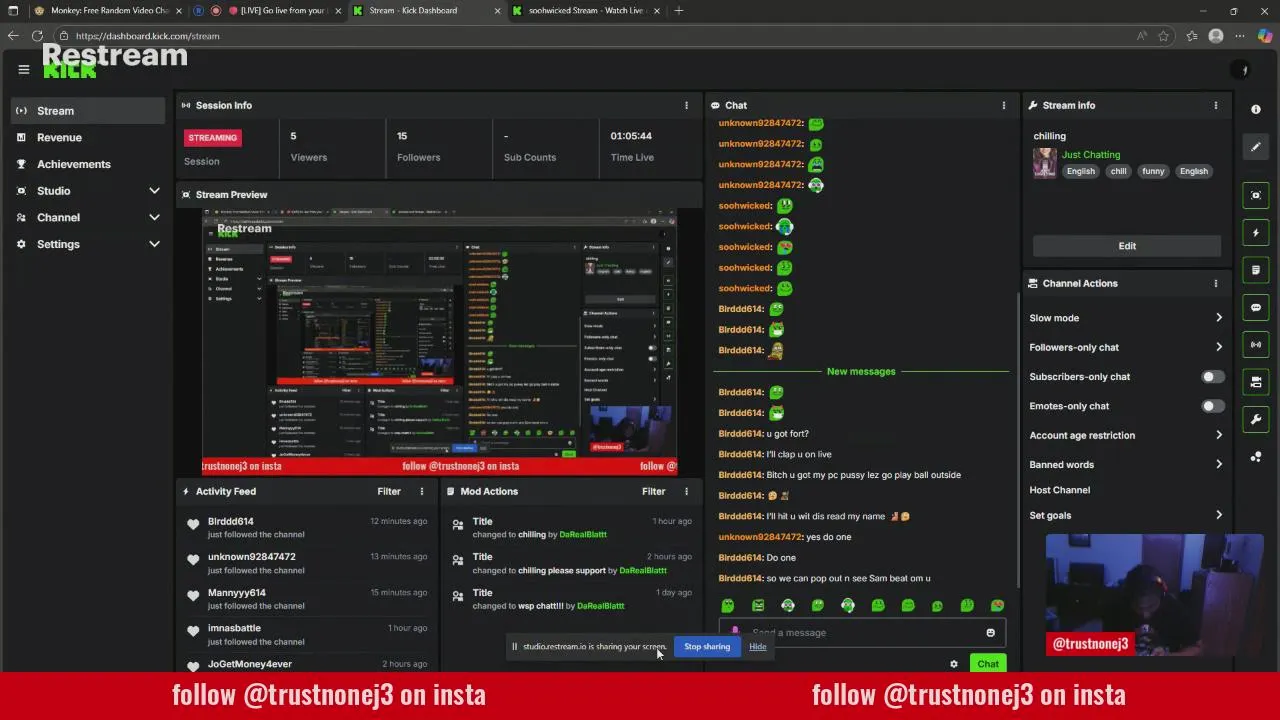The image size is (1280, 720).
Task: Open the info icon in the right sidebar
Action: point(1256,109)
